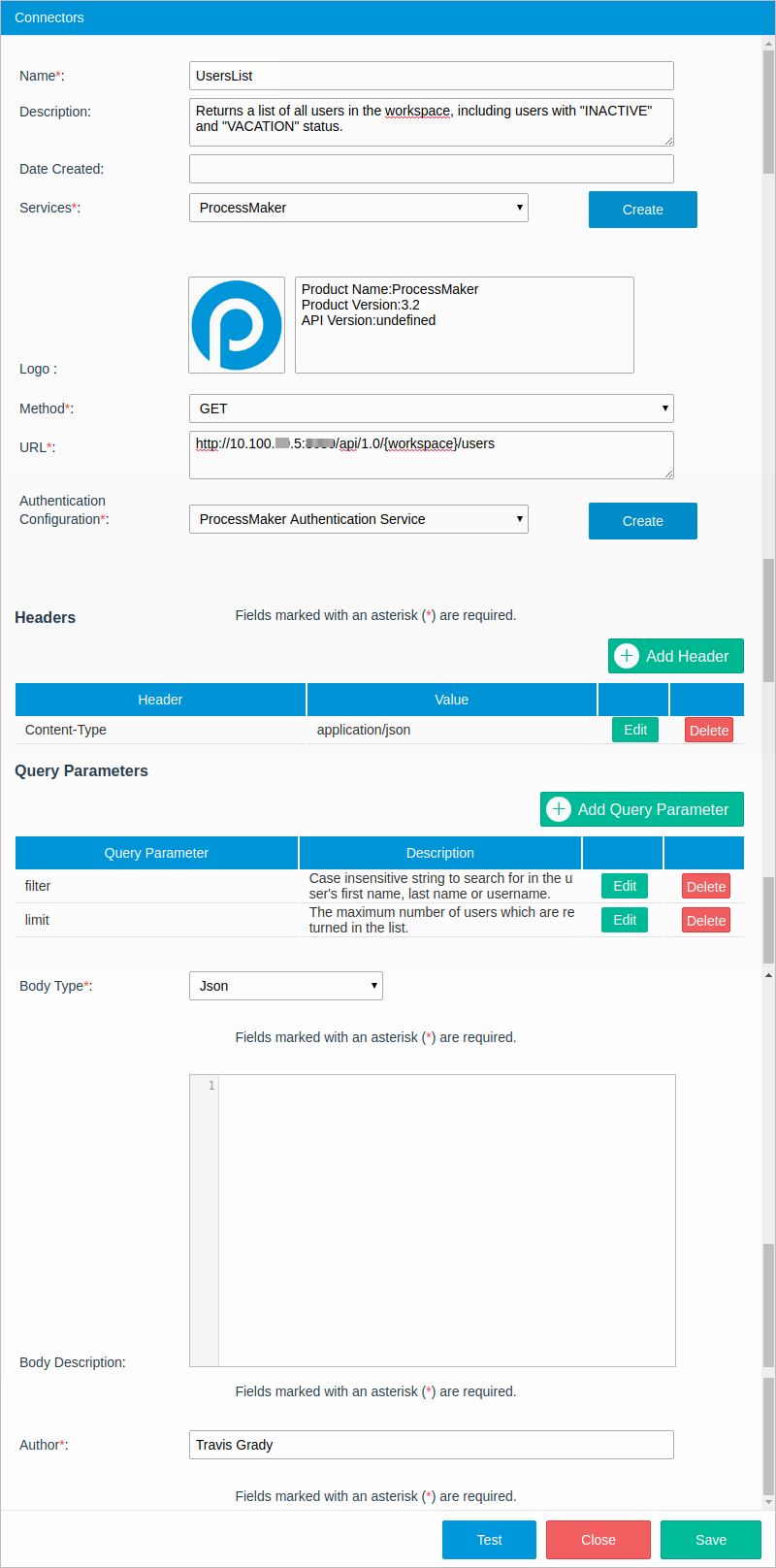Click plus icon on Add Query Parameter

(559, 809)
